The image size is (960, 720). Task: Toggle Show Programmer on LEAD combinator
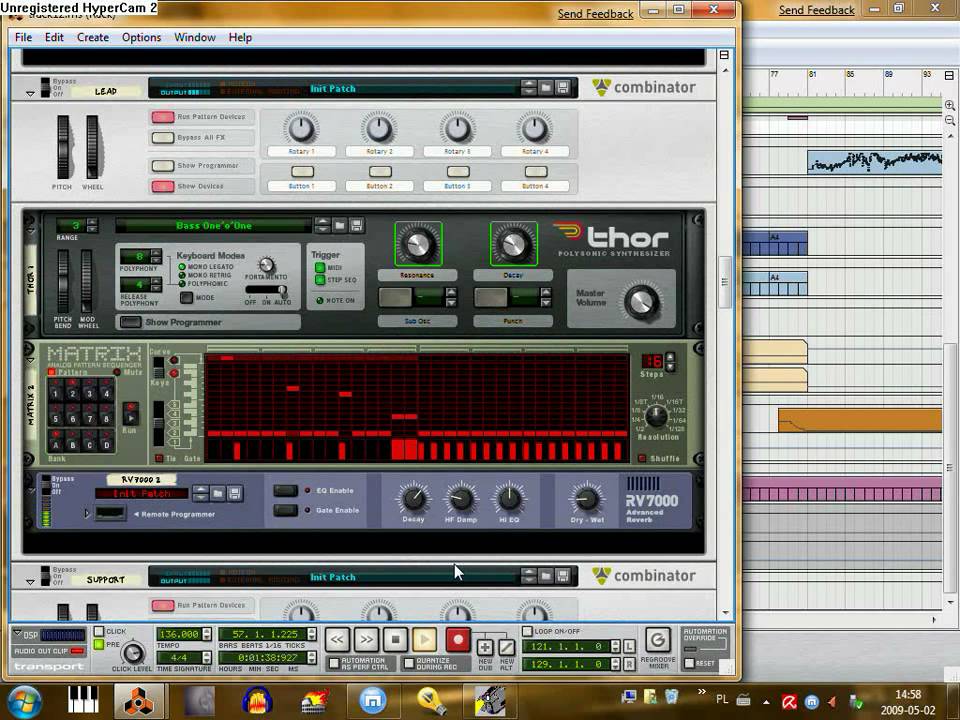pyautogui.click(x=163, y=165)
